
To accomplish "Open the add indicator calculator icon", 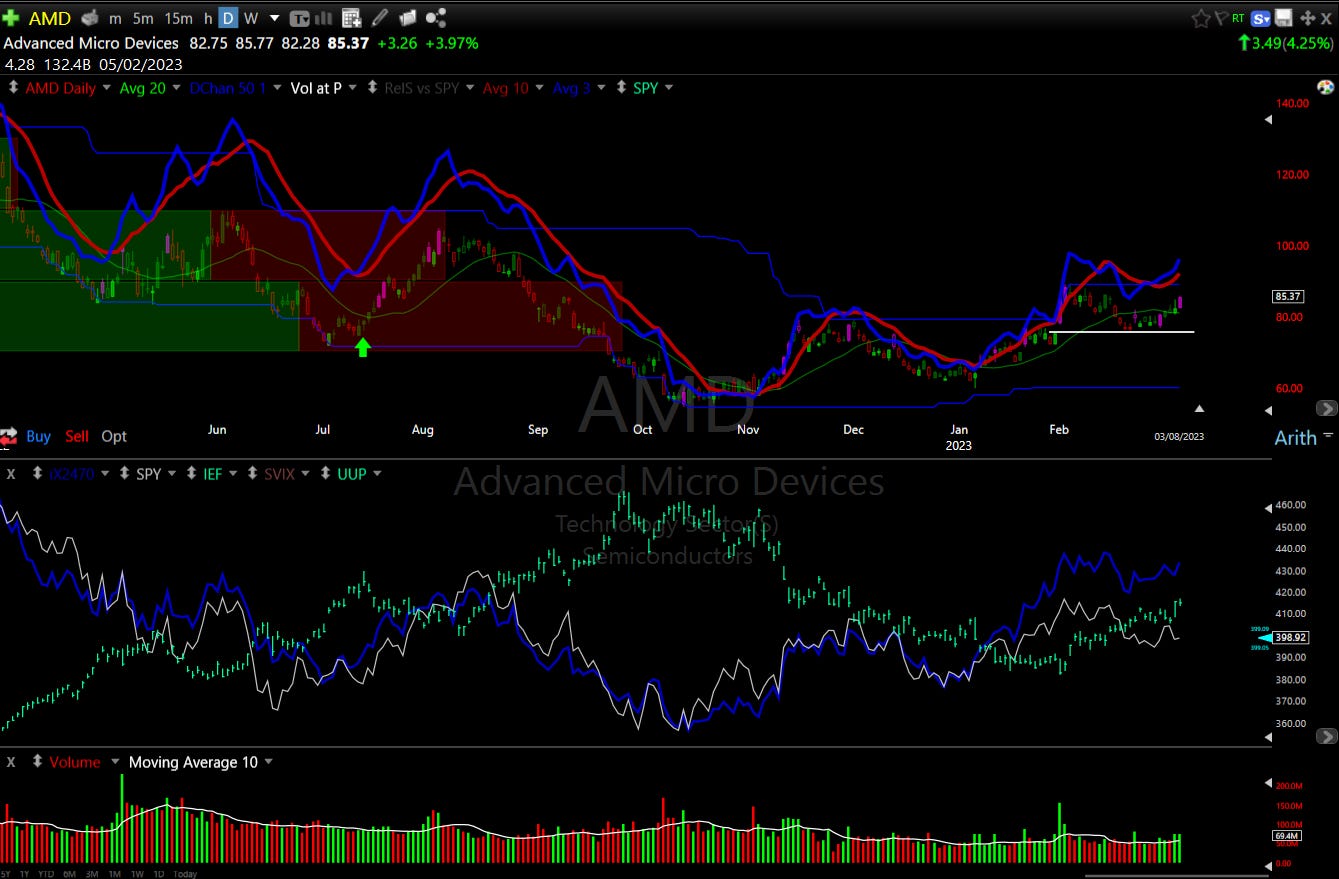I will click(352, 18).
